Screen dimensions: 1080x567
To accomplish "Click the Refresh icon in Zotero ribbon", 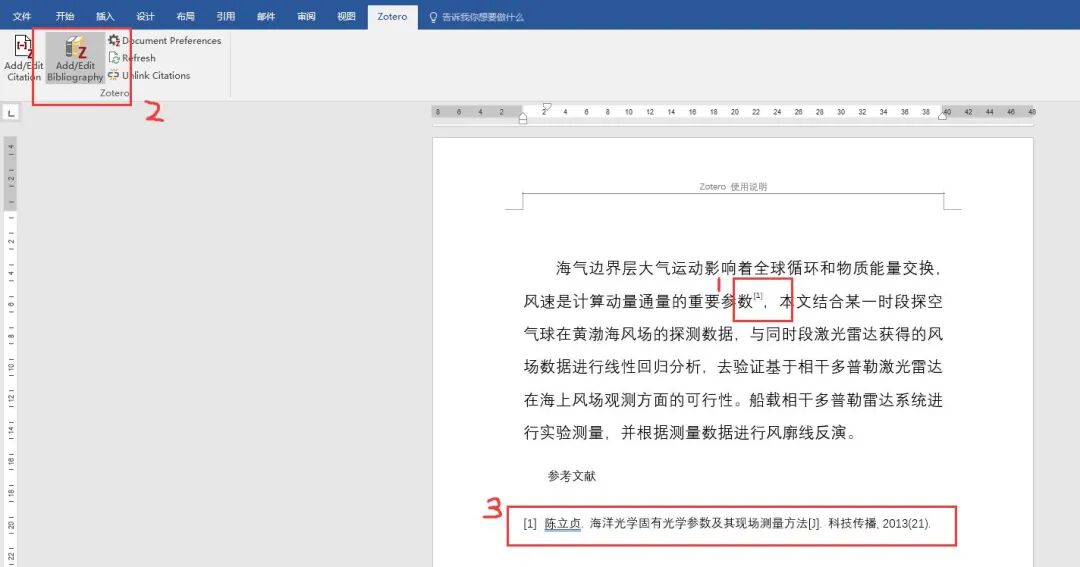I will 114,58.
